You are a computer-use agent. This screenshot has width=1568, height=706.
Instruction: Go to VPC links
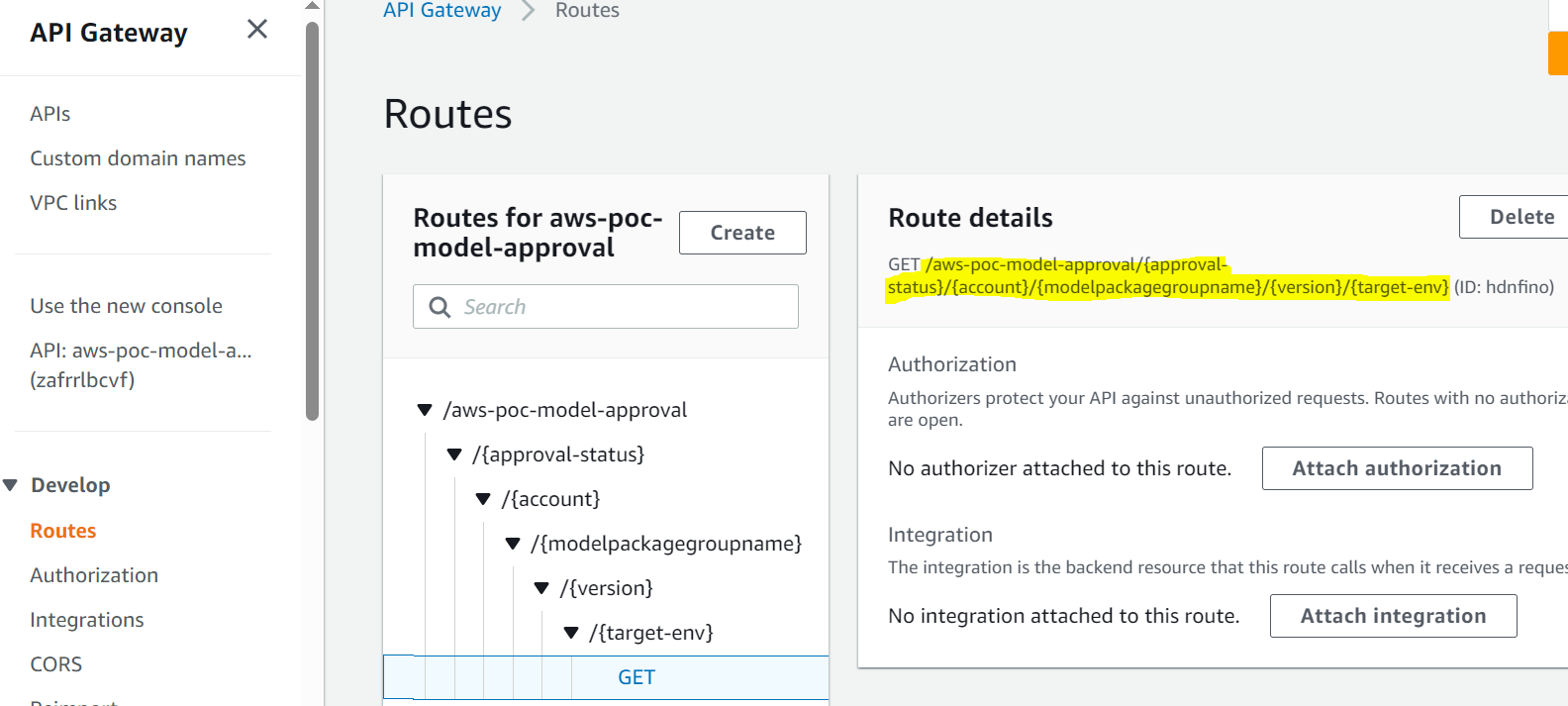click(73, 203)
